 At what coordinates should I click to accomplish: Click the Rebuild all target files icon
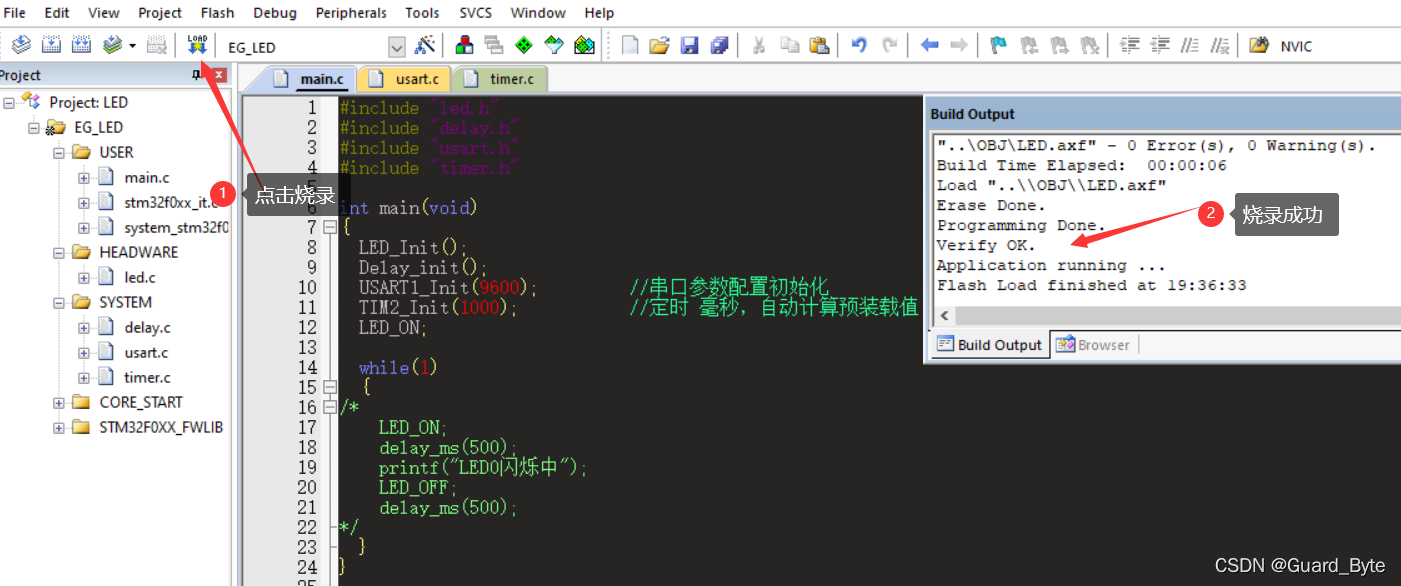[82, 45]
